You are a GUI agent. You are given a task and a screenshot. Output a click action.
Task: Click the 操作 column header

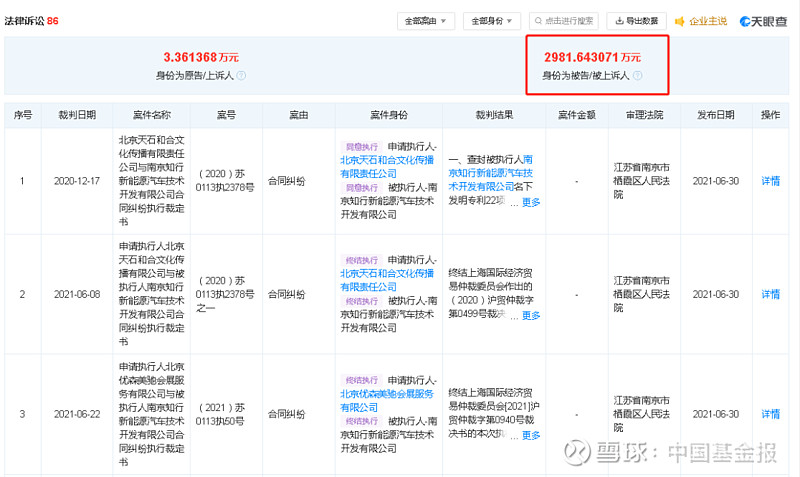770,115
